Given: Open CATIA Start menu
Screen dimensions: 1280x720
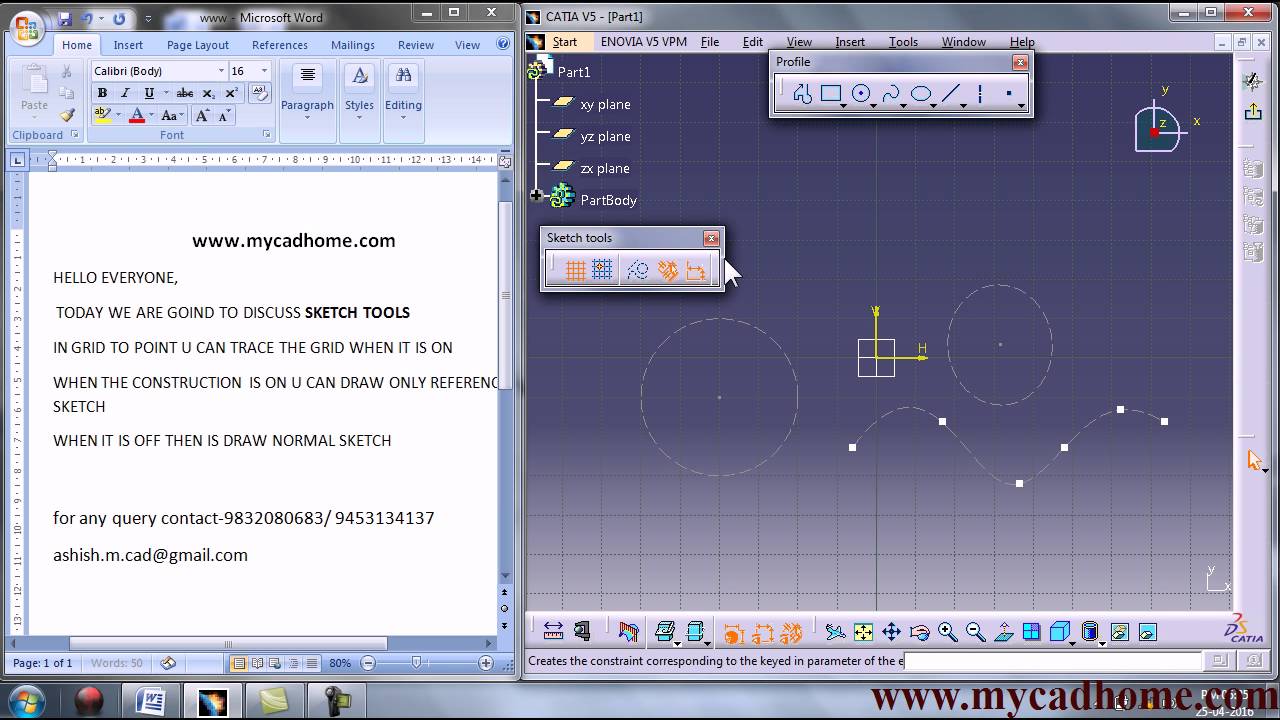Looking at the screenshot, I should pos(565,42).
